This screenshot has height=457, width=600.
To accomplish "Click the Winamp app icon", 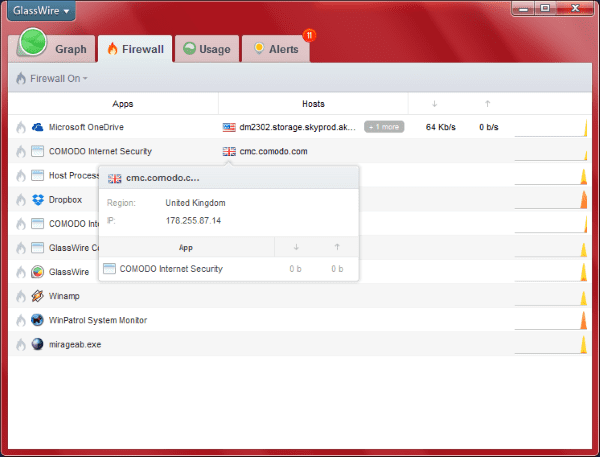I will (x=38, y=296).
